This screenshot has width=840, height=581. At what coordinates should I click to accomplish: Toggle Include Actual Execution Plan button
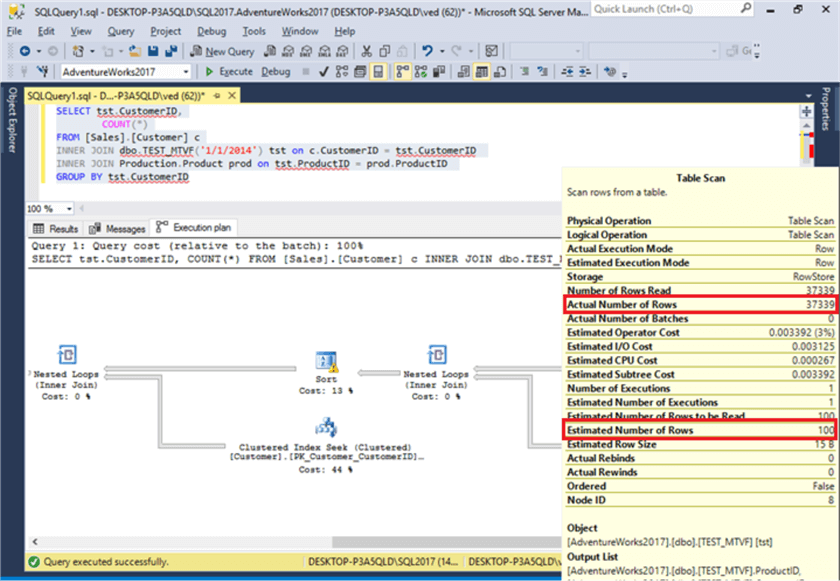(403, 72)
